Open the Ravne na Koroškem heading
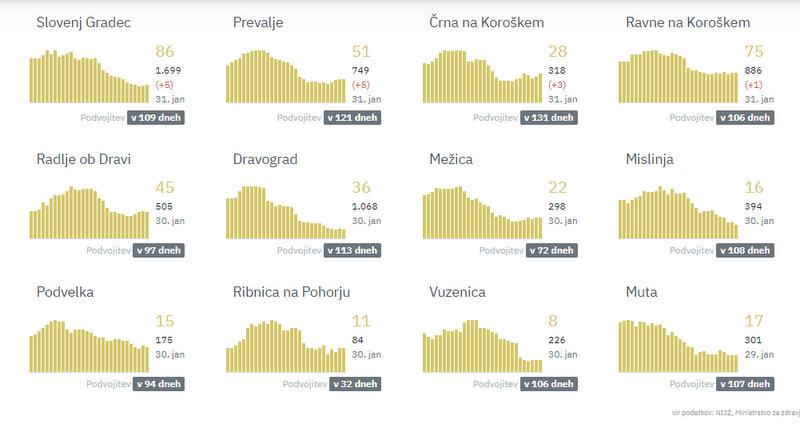800x432 pixels. click(x=686, y=22)
